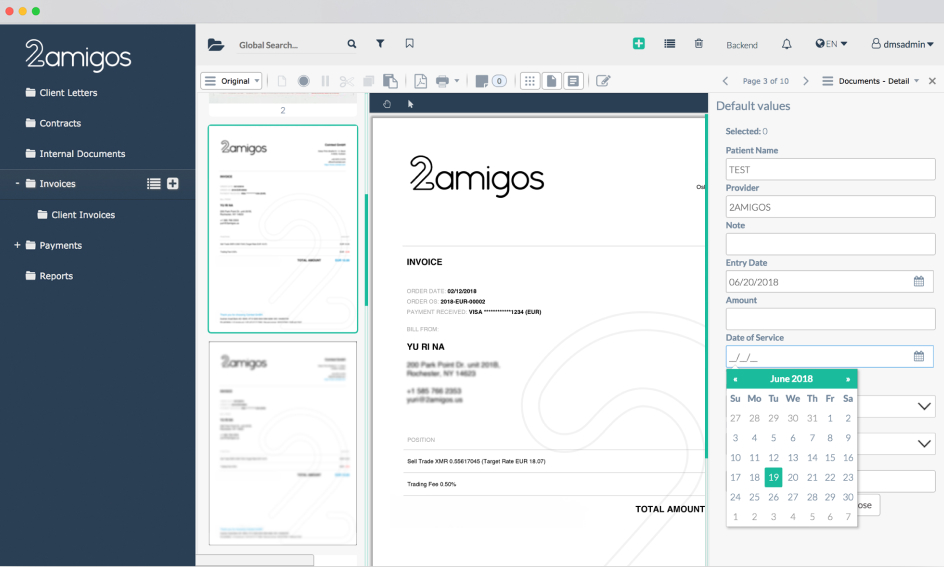944x567 pixels.
Task: Open Client Letters folder
Action: 67,93
